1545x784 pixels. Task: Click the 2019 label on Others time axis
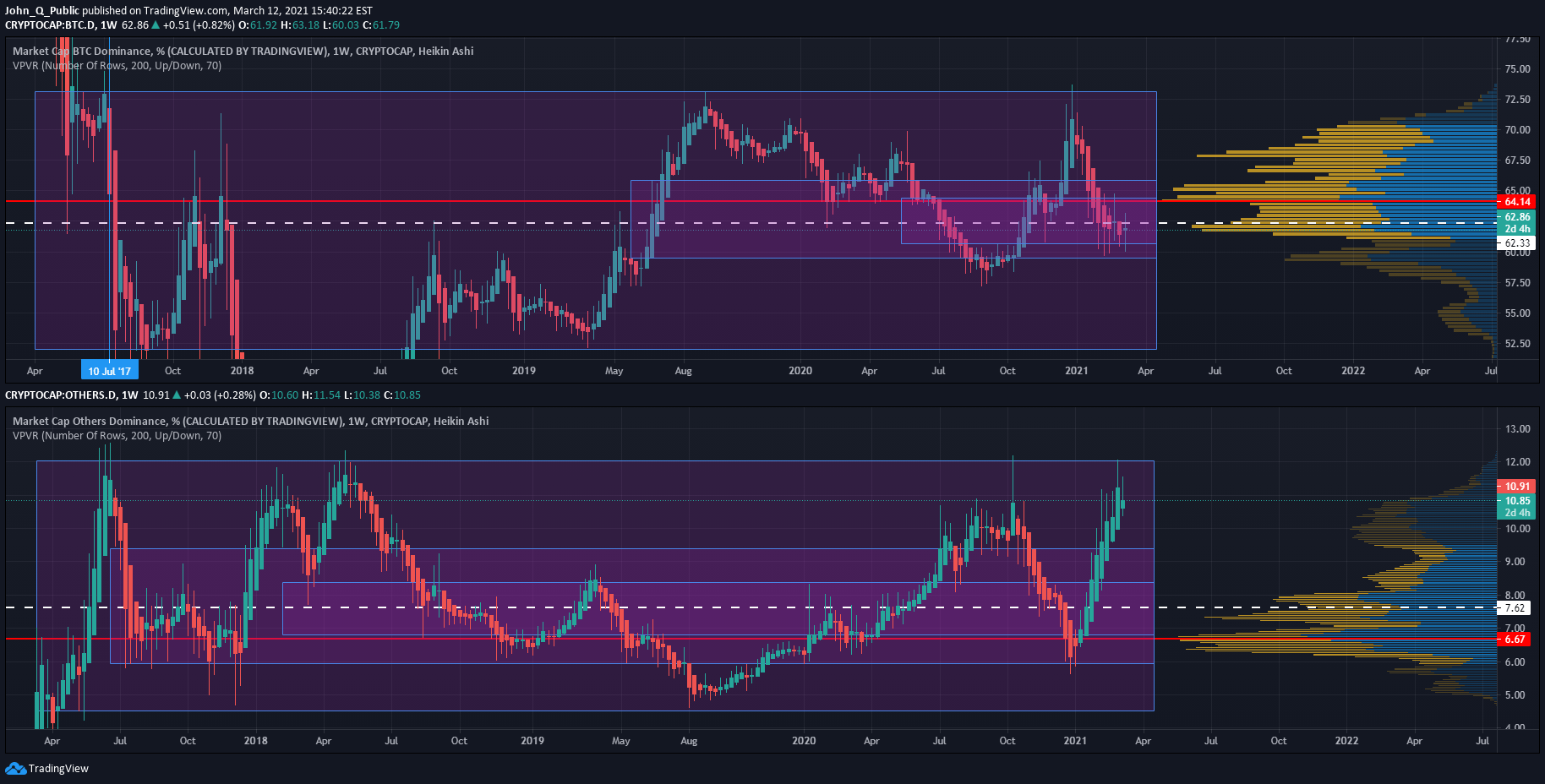click(x=532, y=740)
